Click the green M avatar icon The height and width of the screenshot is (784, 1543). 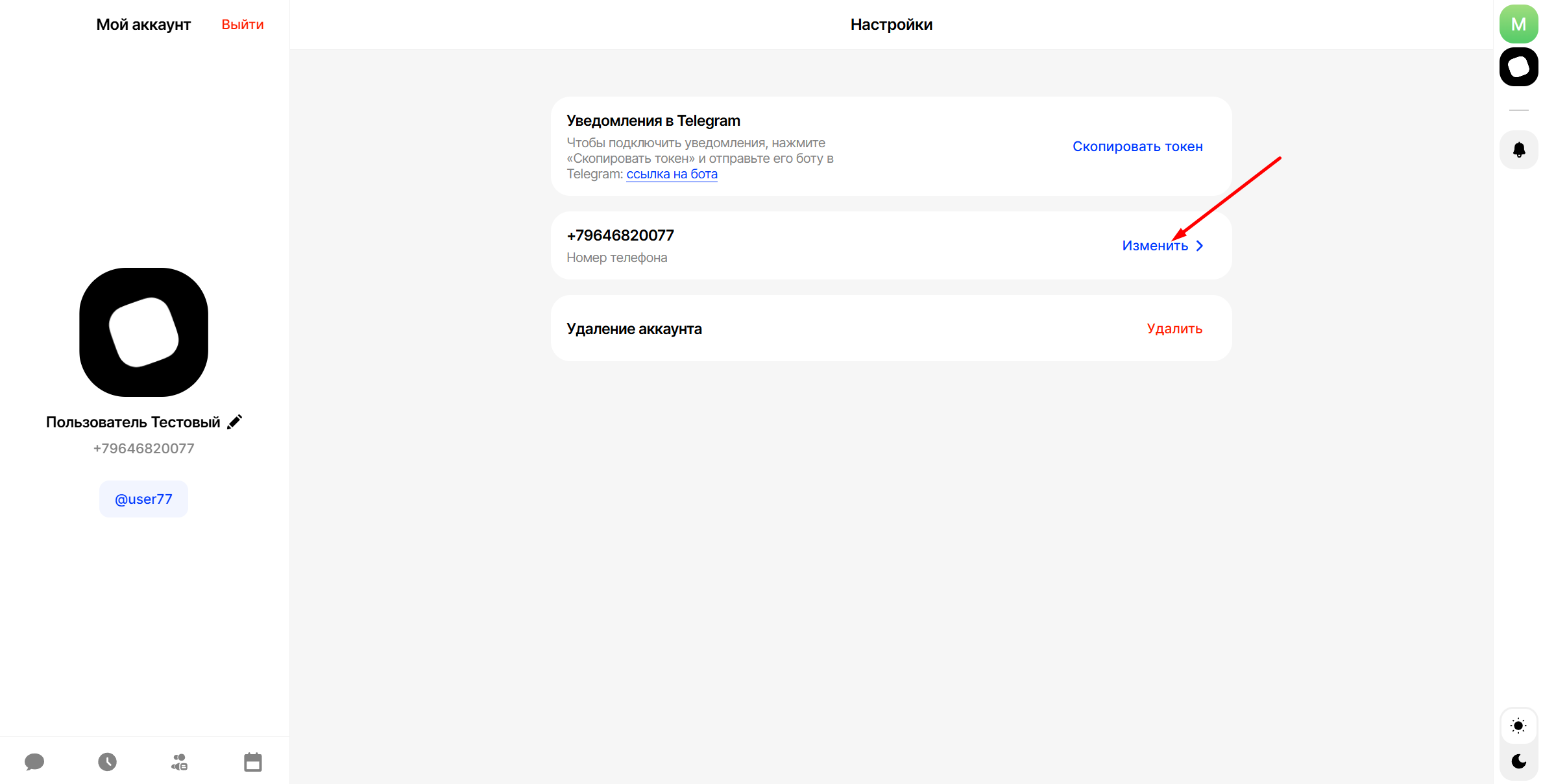coord(1518,25)
